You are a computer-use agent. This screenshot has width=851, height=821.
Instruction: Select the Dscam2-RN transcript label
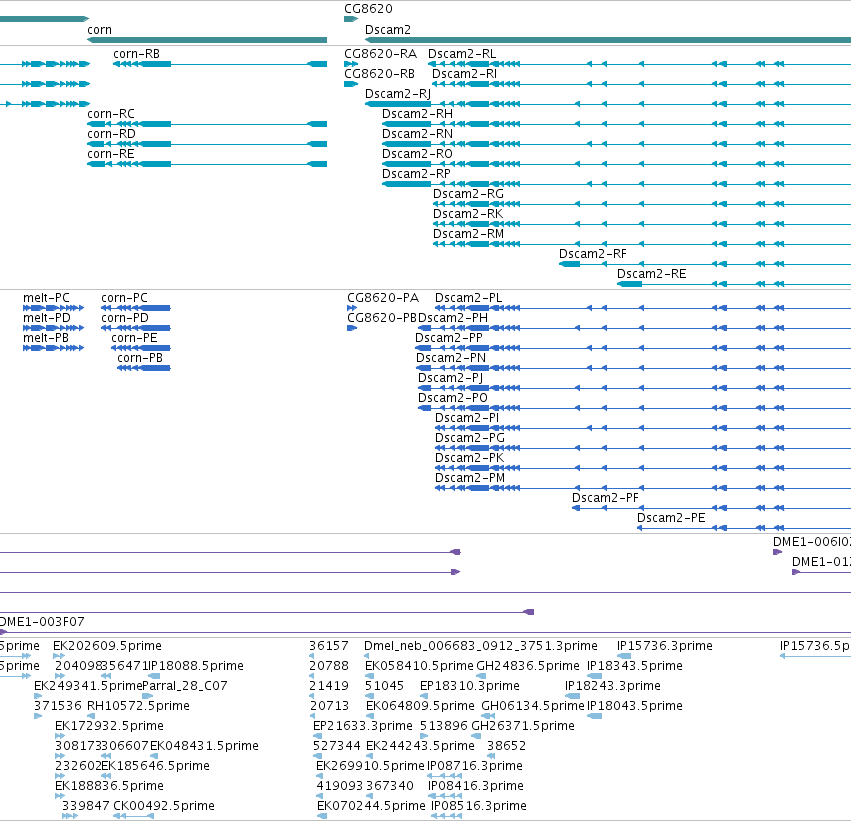coord(417,134)
